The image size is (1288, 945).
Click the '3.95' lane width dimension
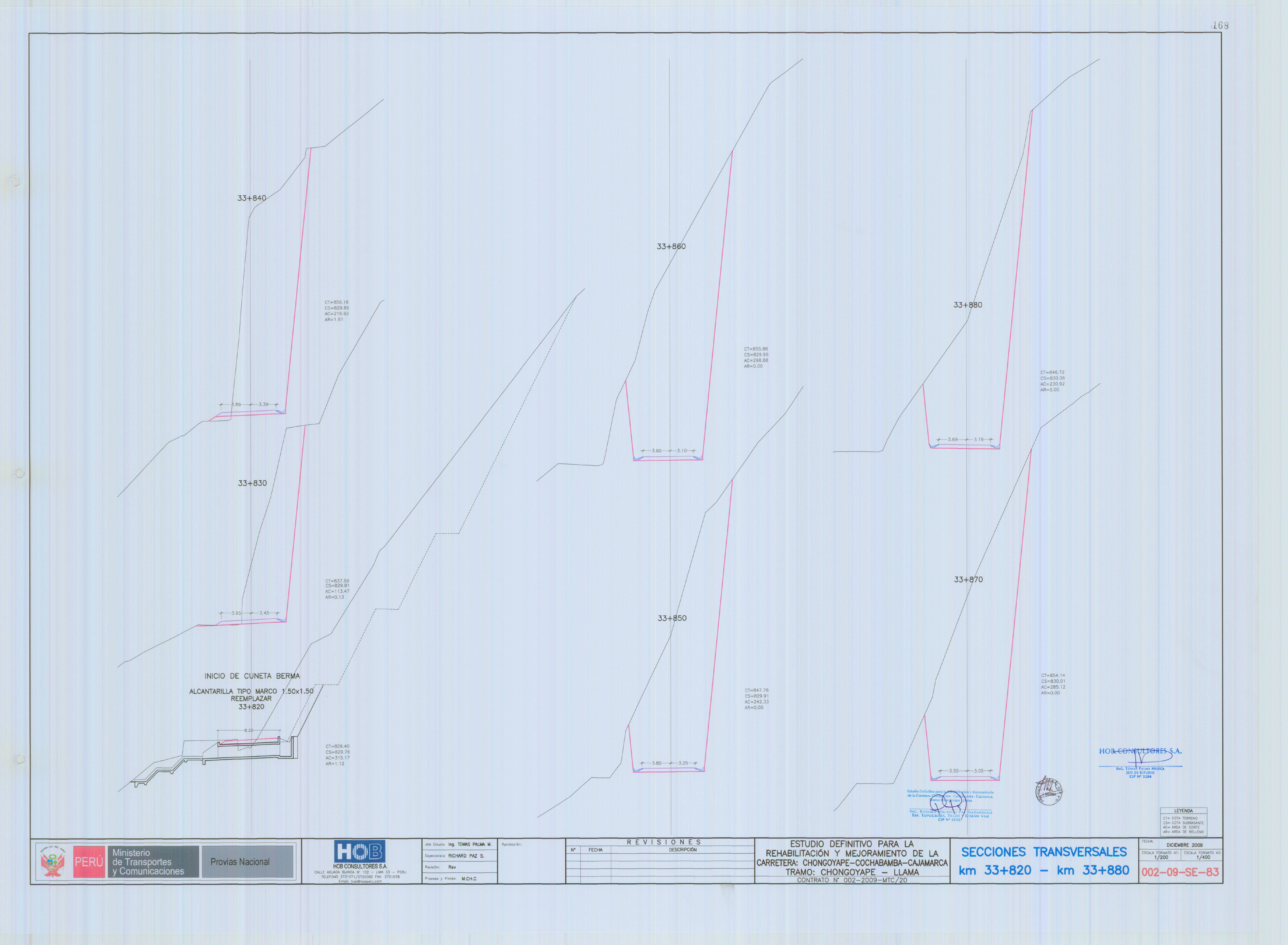click(236, 613)
